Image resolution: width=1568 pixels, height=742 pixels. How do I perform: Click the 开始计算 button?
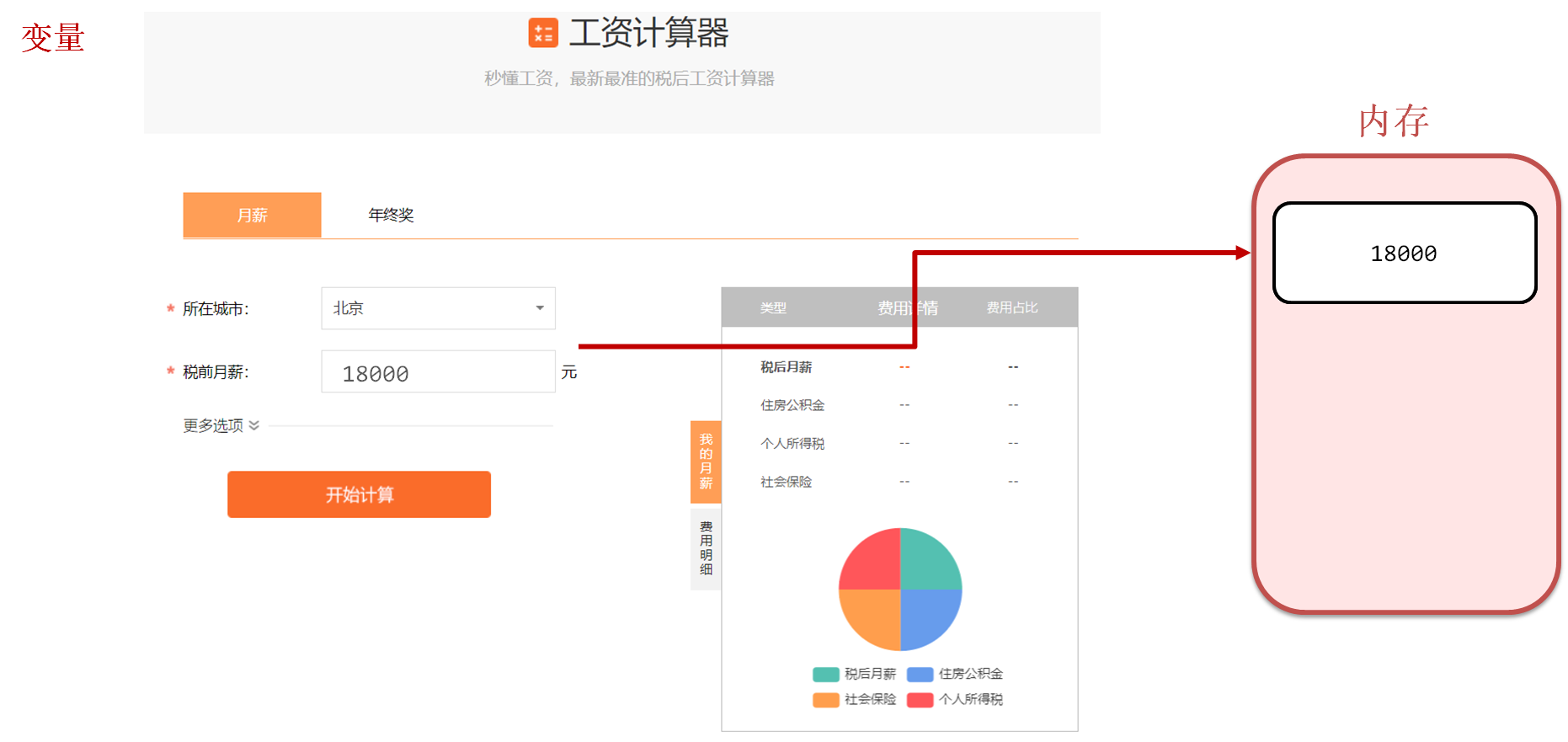point(359,494)
